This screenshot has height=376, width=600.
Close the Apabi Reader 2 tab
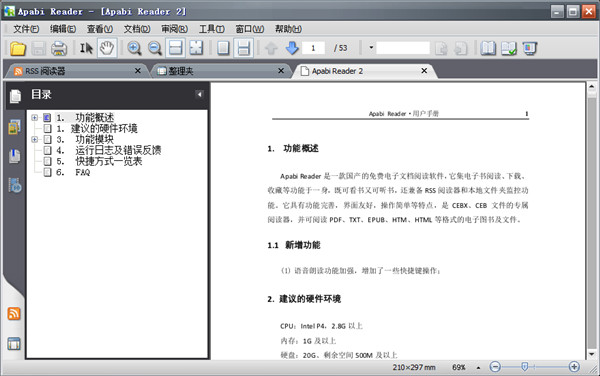(x=424, y=71)
